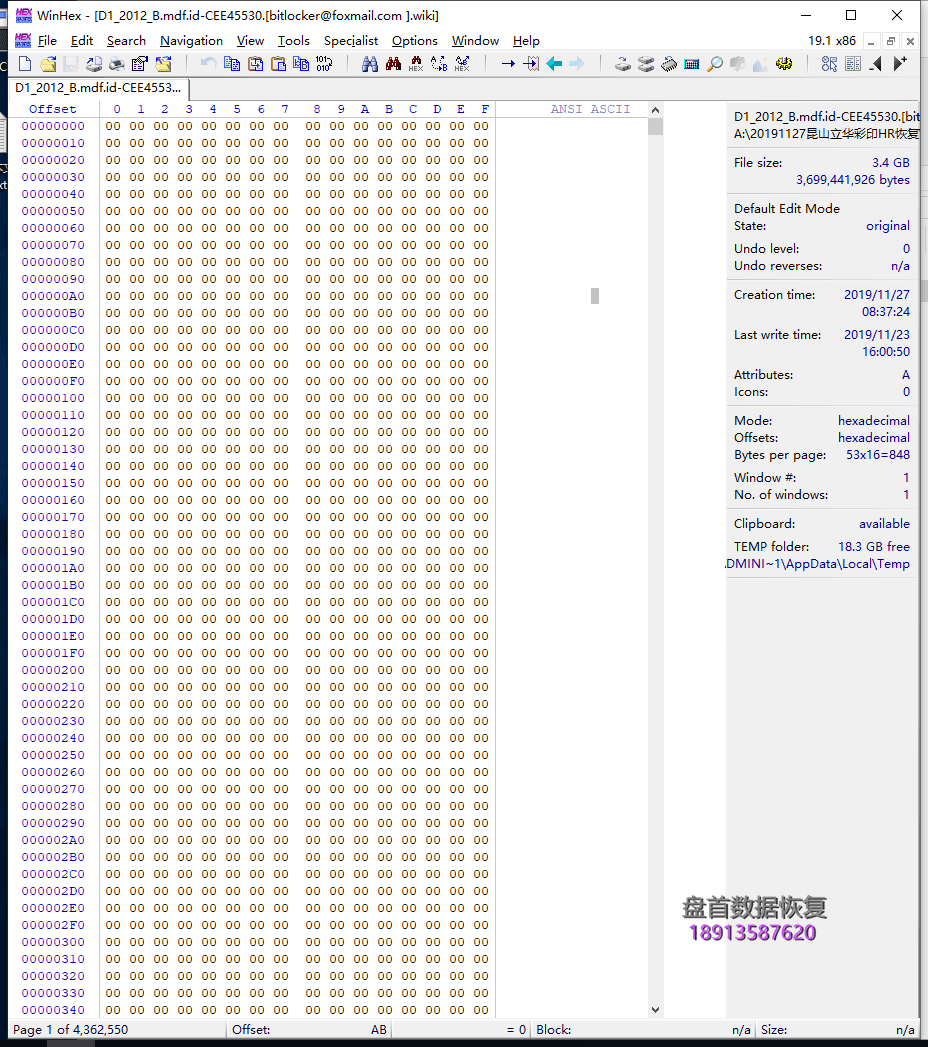Click the 'Size:' status bar field

coord(839,1030)
